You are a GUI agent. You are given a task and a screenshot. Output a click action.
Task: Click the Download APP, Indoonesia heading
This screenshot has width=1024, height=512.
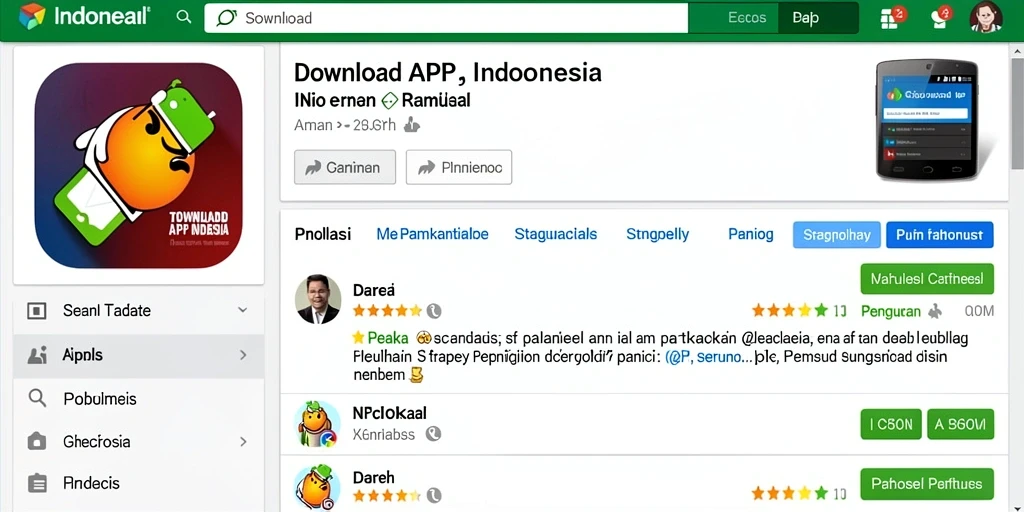tap(447, 72)
